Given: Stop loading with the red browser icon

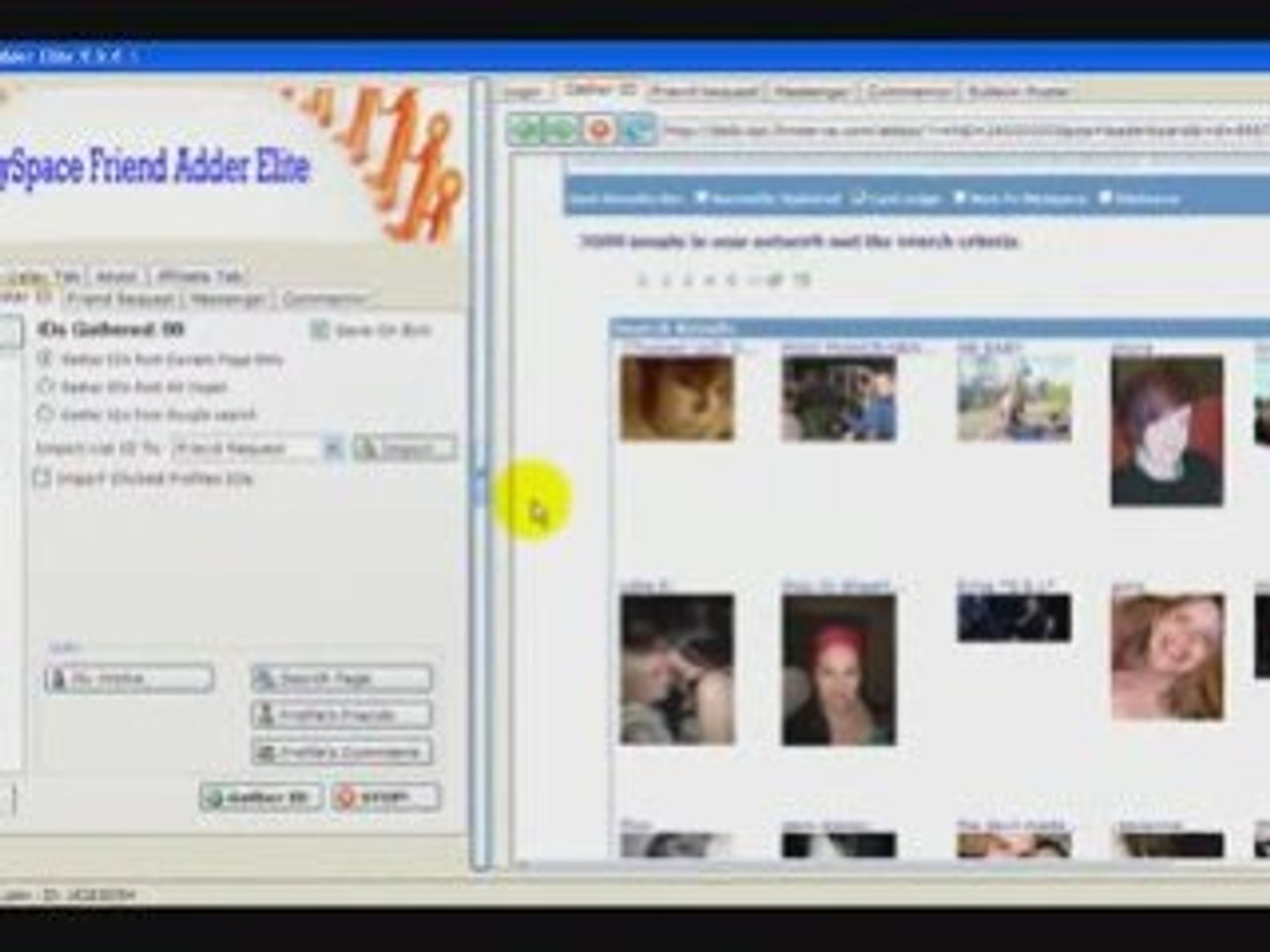Looking at the screenshot, I should click(x=600, y=130).
